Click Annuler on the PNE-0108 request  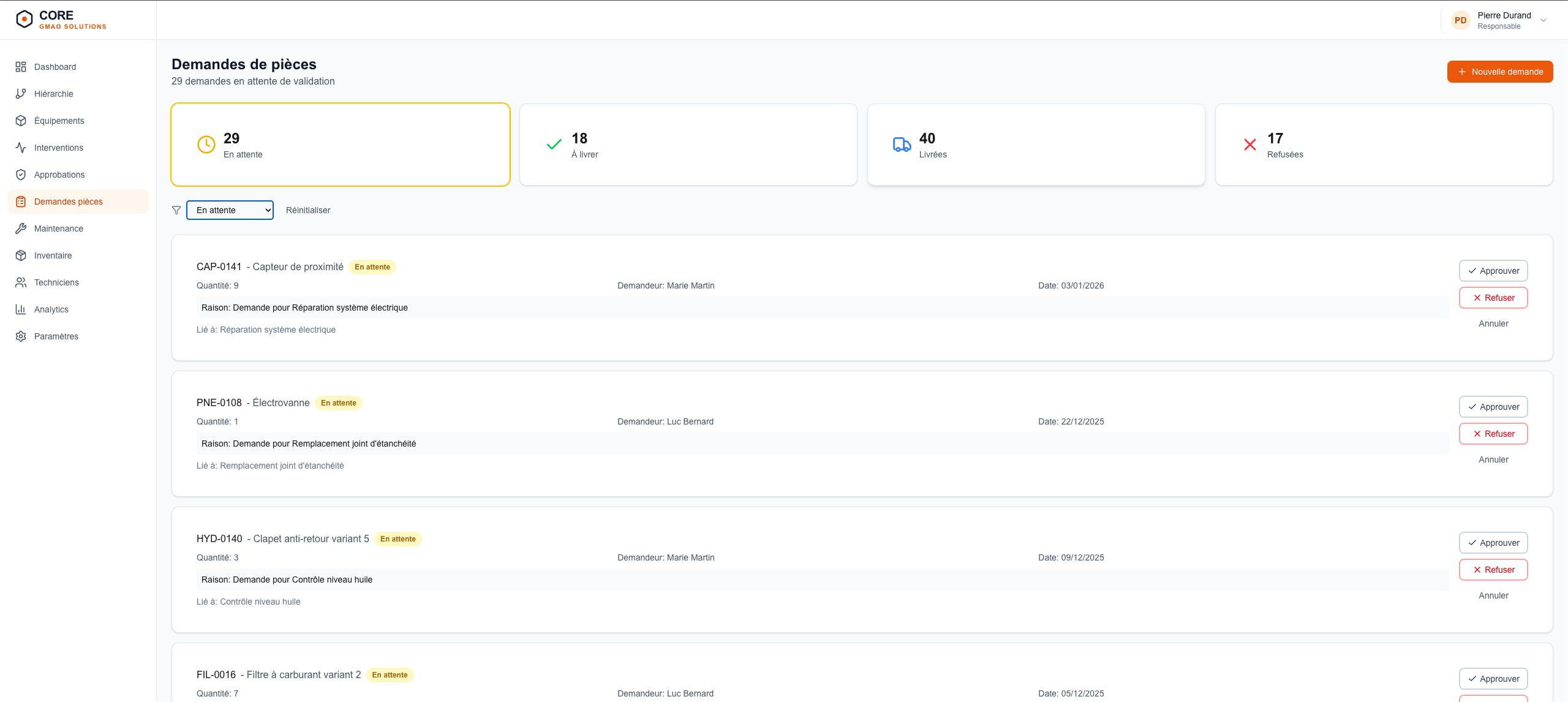click(1493, 459)
